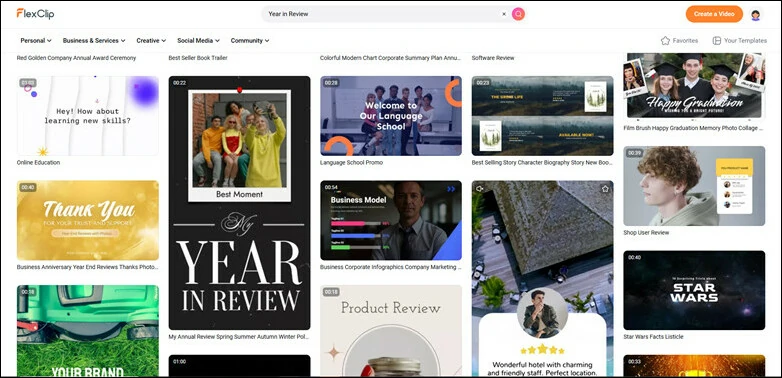Click the pink search magnifier button
This screenshot has height=378, width=782.
click(518, 14)
